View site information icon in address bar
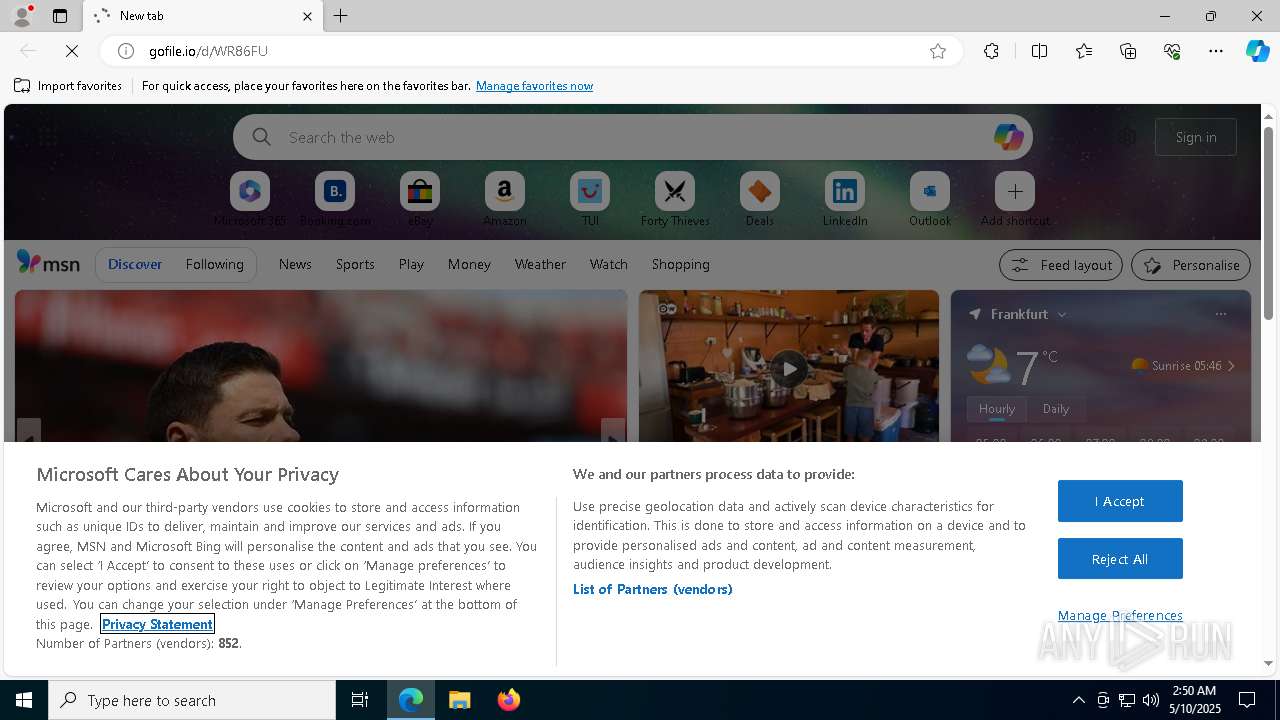This screenshot has width=1280, height=720. tap(126, 51)
